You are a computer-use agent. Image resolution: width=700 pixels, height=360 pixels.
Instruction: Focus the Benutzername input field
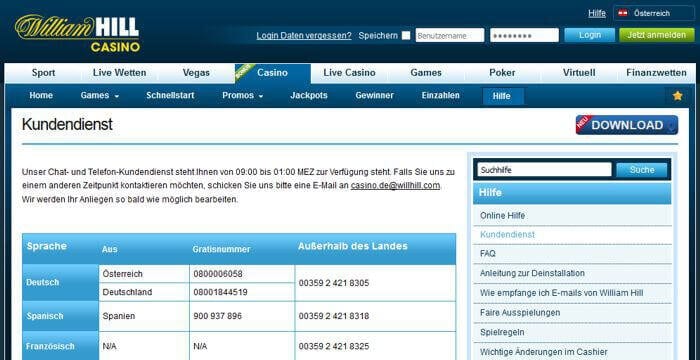[450, 35]
